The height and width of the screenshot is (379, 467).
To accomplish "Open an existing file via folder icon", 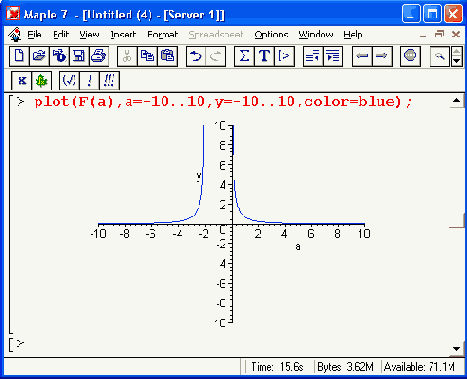I will click(39, 56).
